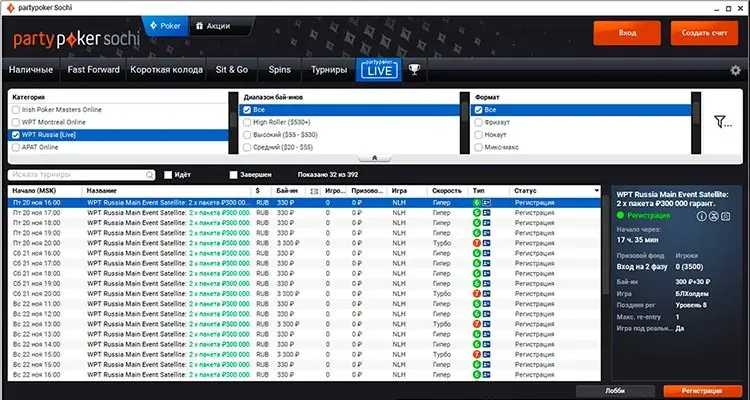
Task: Open settings gear icon
Action: click(x=735, y=70)
